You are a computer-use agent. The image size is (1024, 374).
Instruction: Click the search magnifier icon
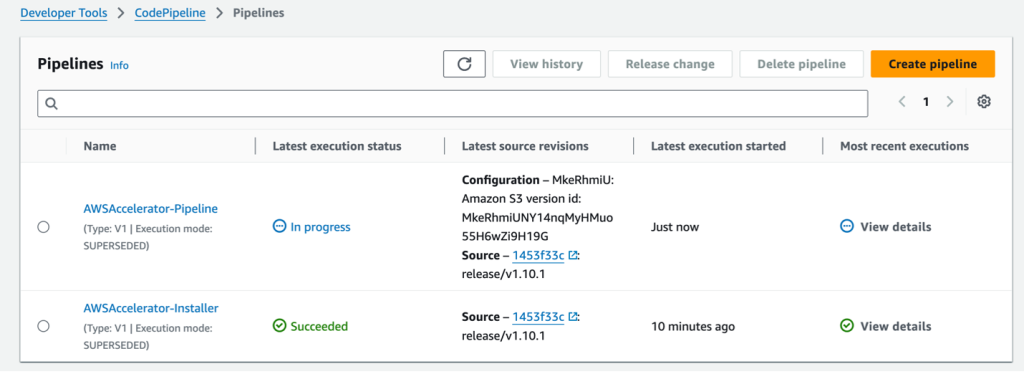(x=52, y=103)
